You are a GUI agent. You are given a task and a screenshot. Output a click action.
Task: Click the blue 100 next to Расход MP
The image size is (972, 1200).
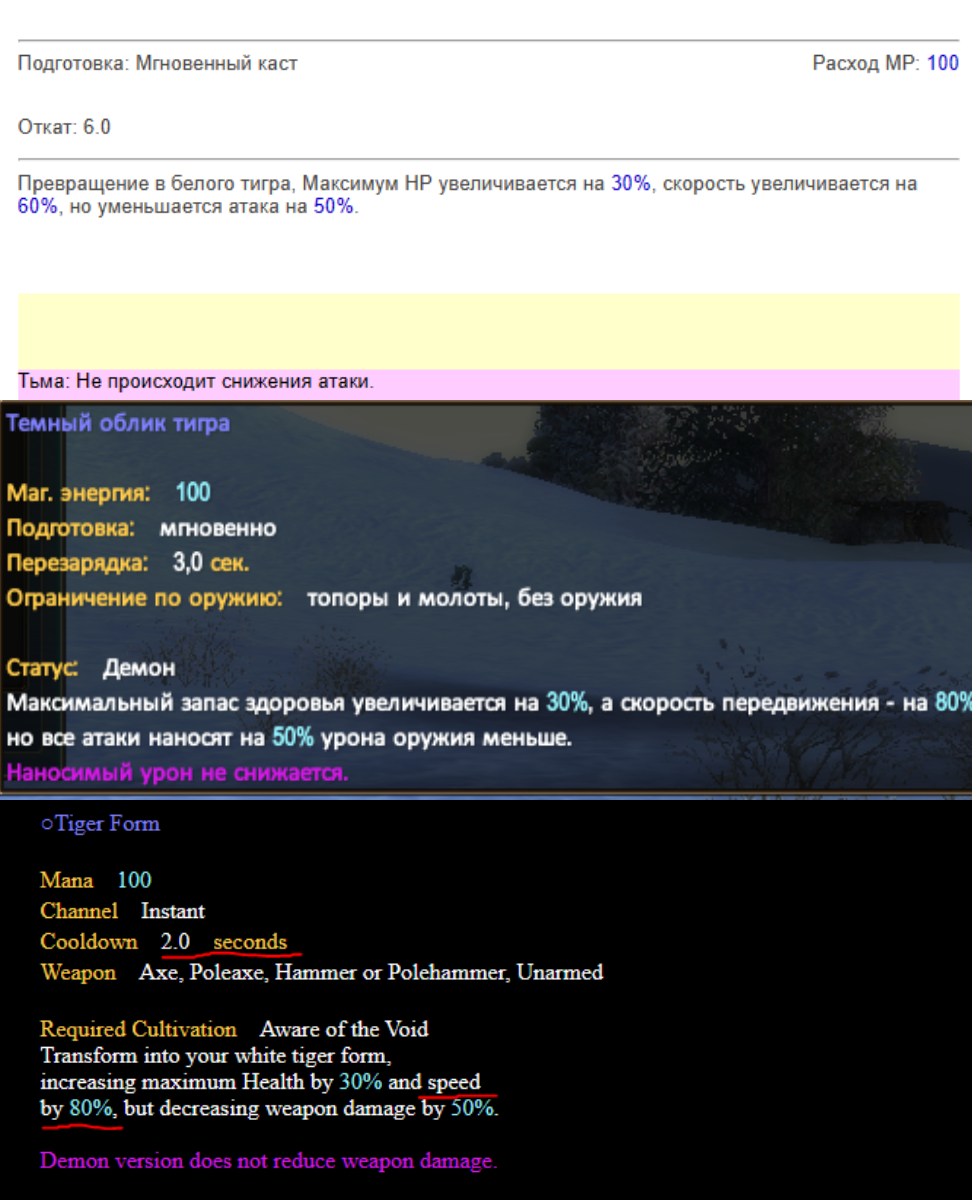(942, 64)
